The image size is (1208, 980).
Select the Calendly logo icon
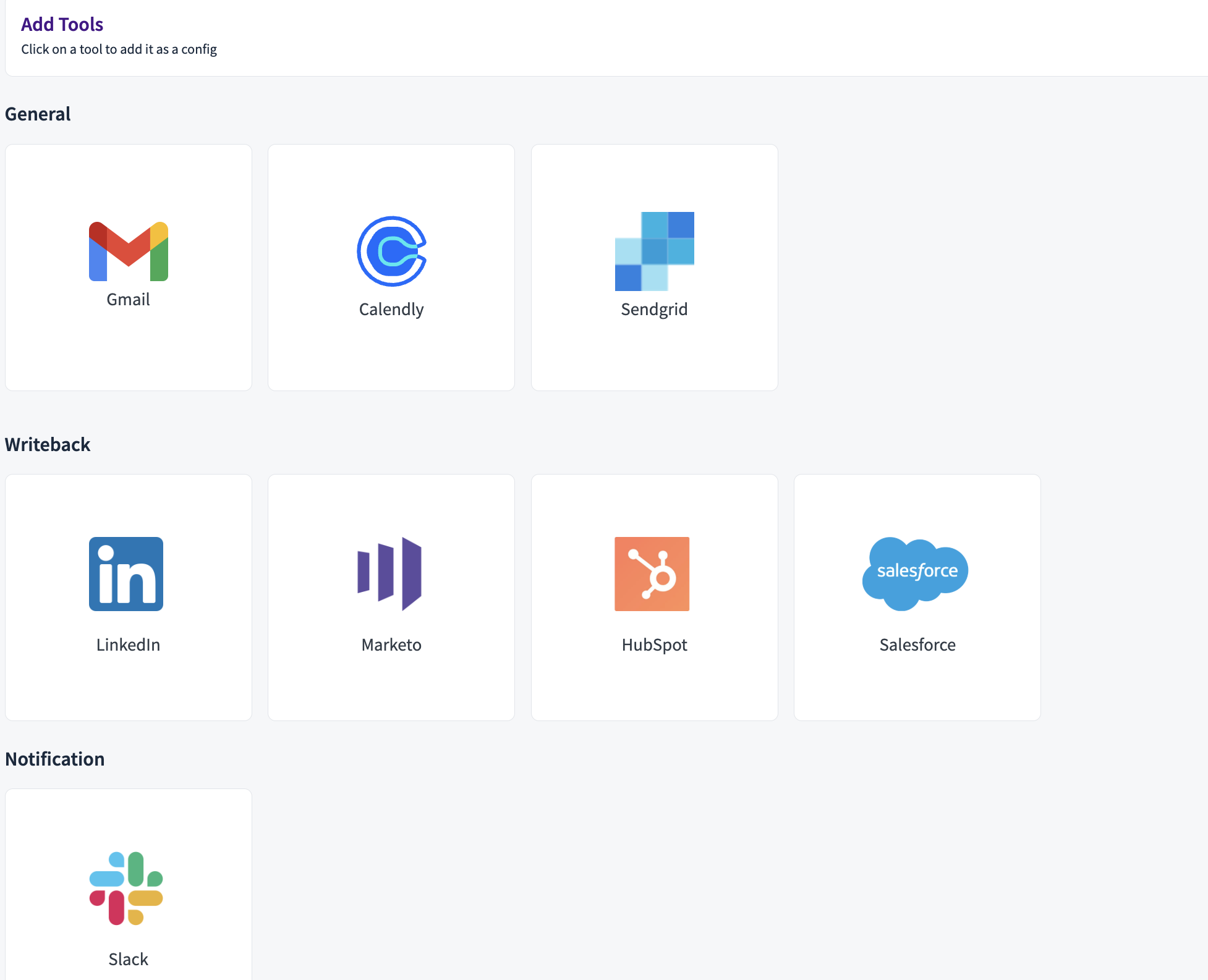[391, 251]
